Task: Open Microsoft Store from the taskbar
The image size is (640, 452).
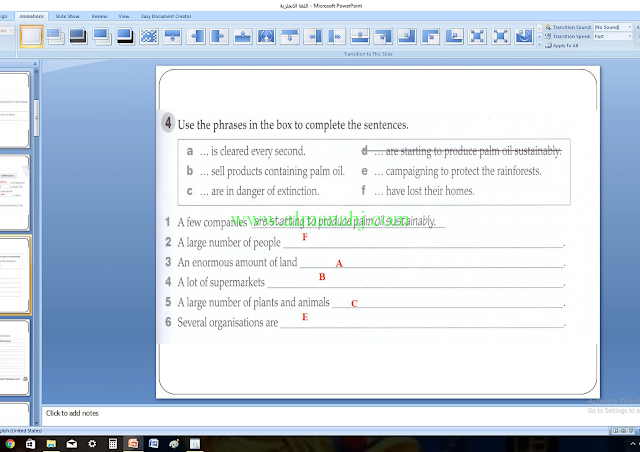Action: [31, 443]
